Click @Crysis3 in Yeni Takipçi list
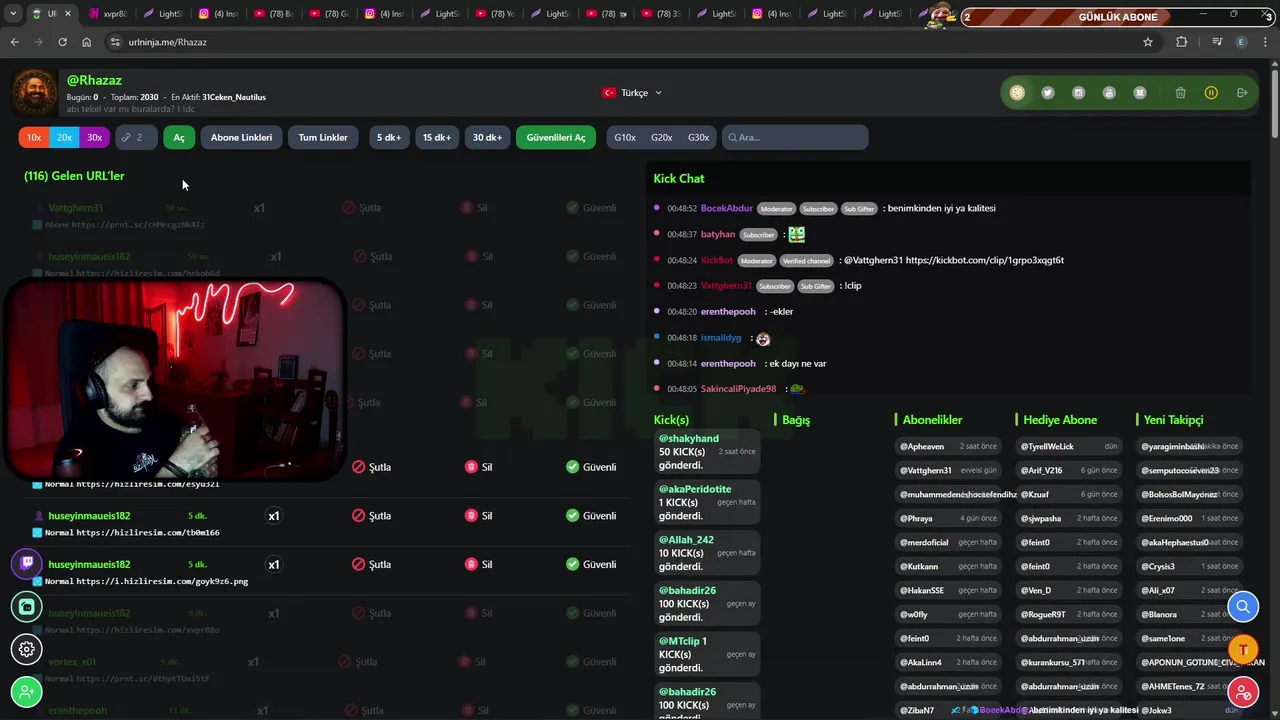 point(1158,566)
